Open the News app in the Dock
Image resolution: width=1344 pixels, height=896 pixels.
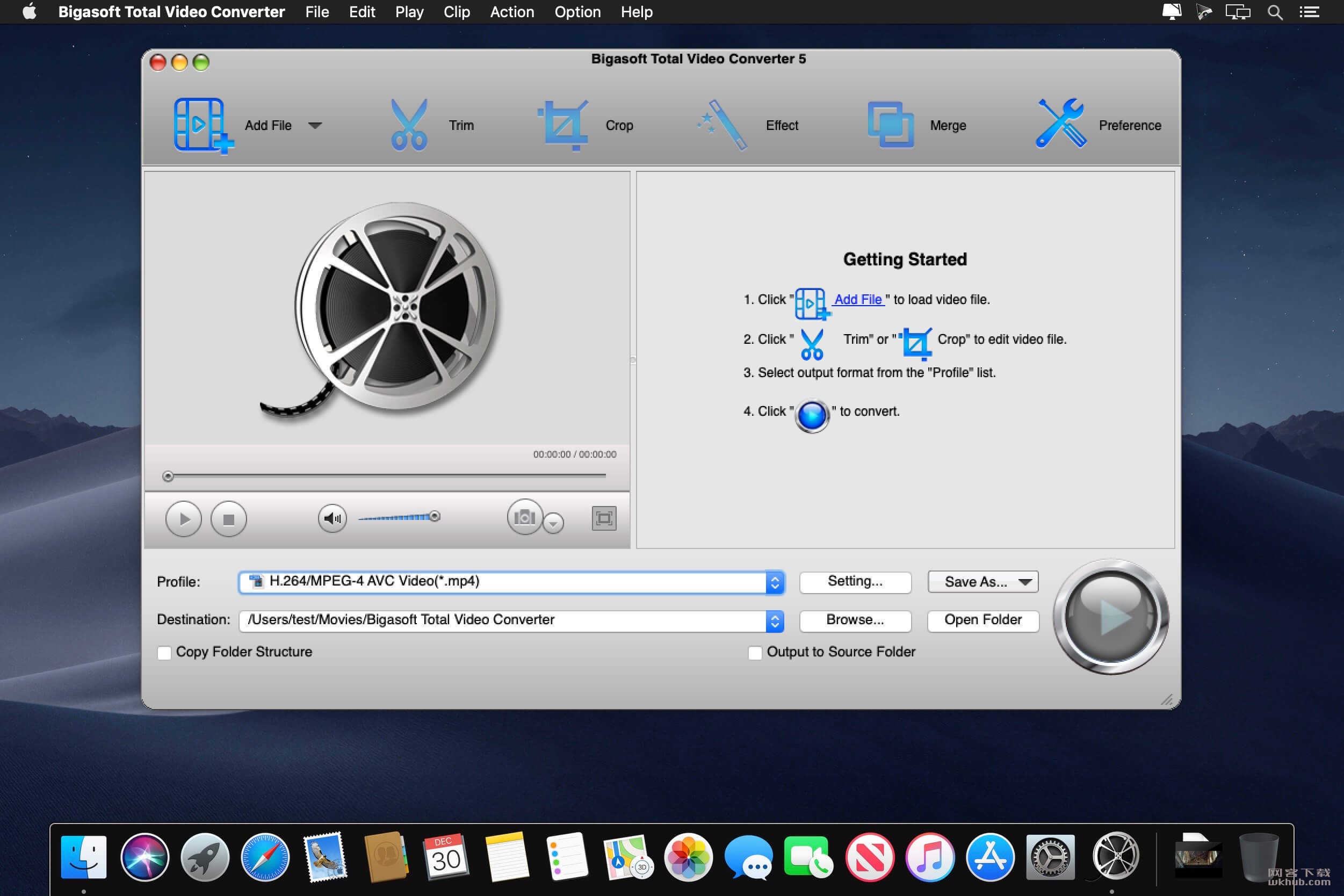pos(870,857)
